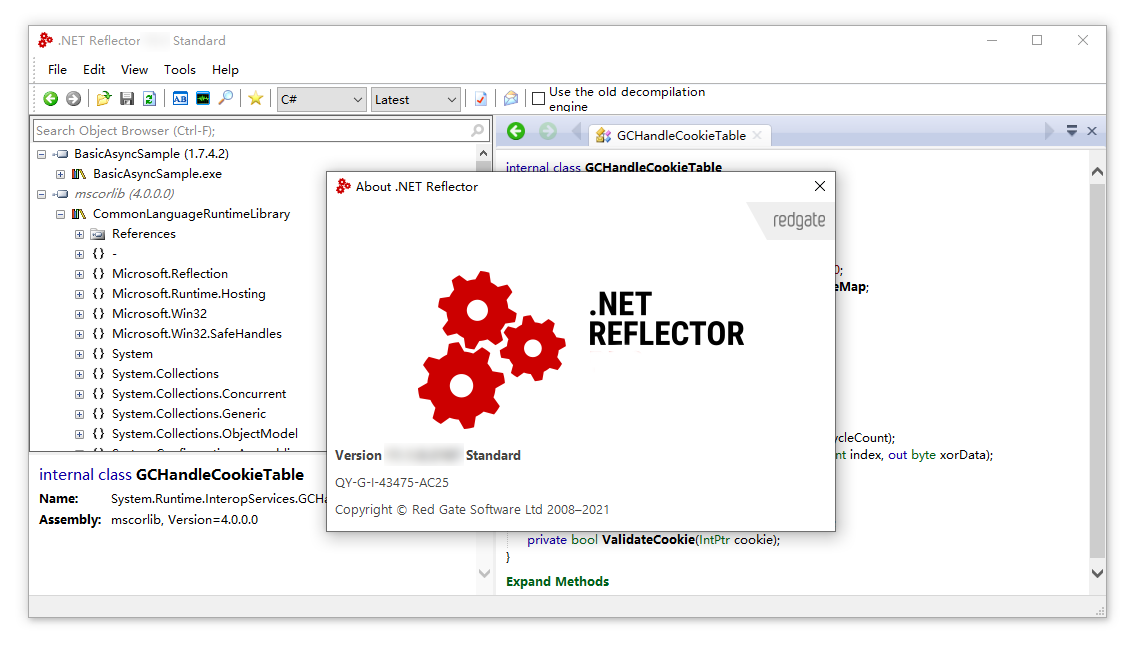Expand the Microsoft.Reflection namespace
The width and height of the screenshot is (1140, 646).
coord(79,274)
